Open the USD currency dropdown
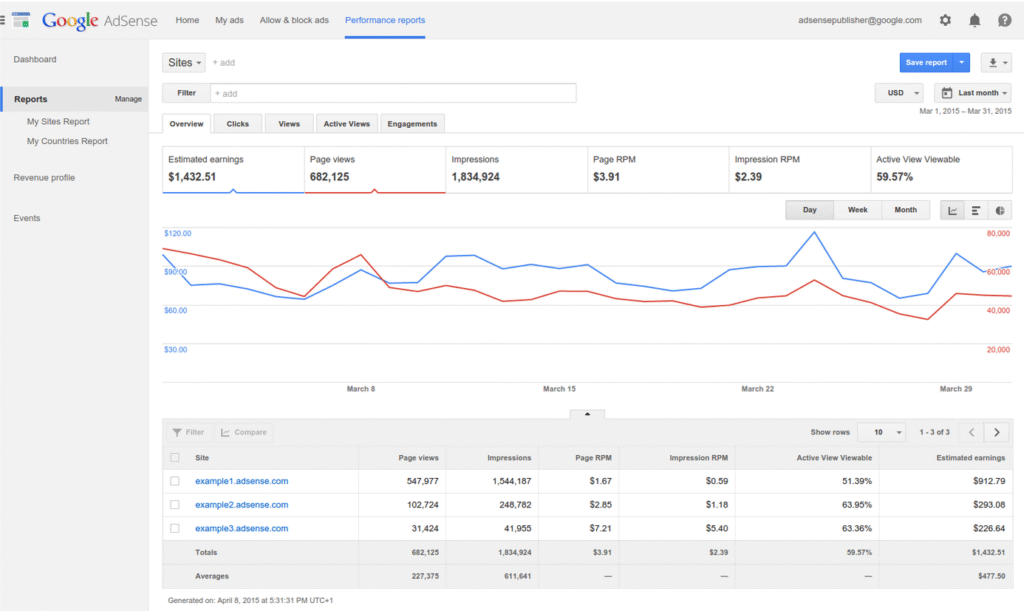The width and height of the screenshot is (1024, 611). pyautogui.click(x=899, y=93)
